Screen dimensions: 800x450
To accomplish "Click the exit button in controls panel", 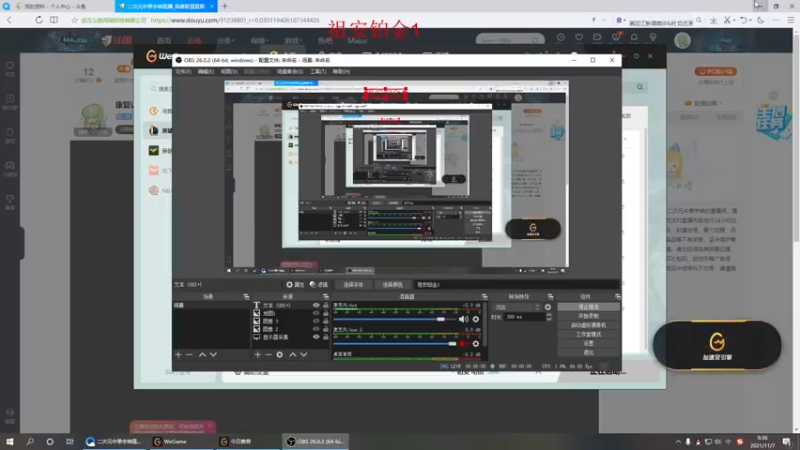I will (588, 353).
